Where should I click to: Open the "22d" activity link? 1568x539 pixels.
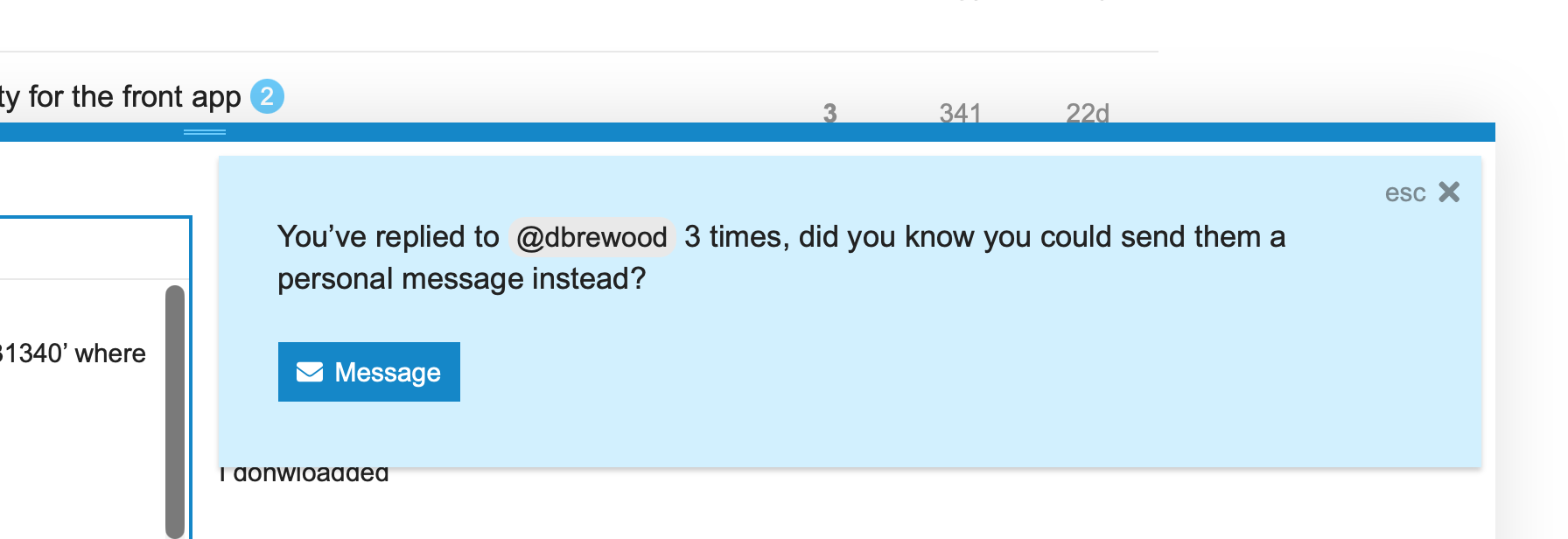pos(1087,113)
